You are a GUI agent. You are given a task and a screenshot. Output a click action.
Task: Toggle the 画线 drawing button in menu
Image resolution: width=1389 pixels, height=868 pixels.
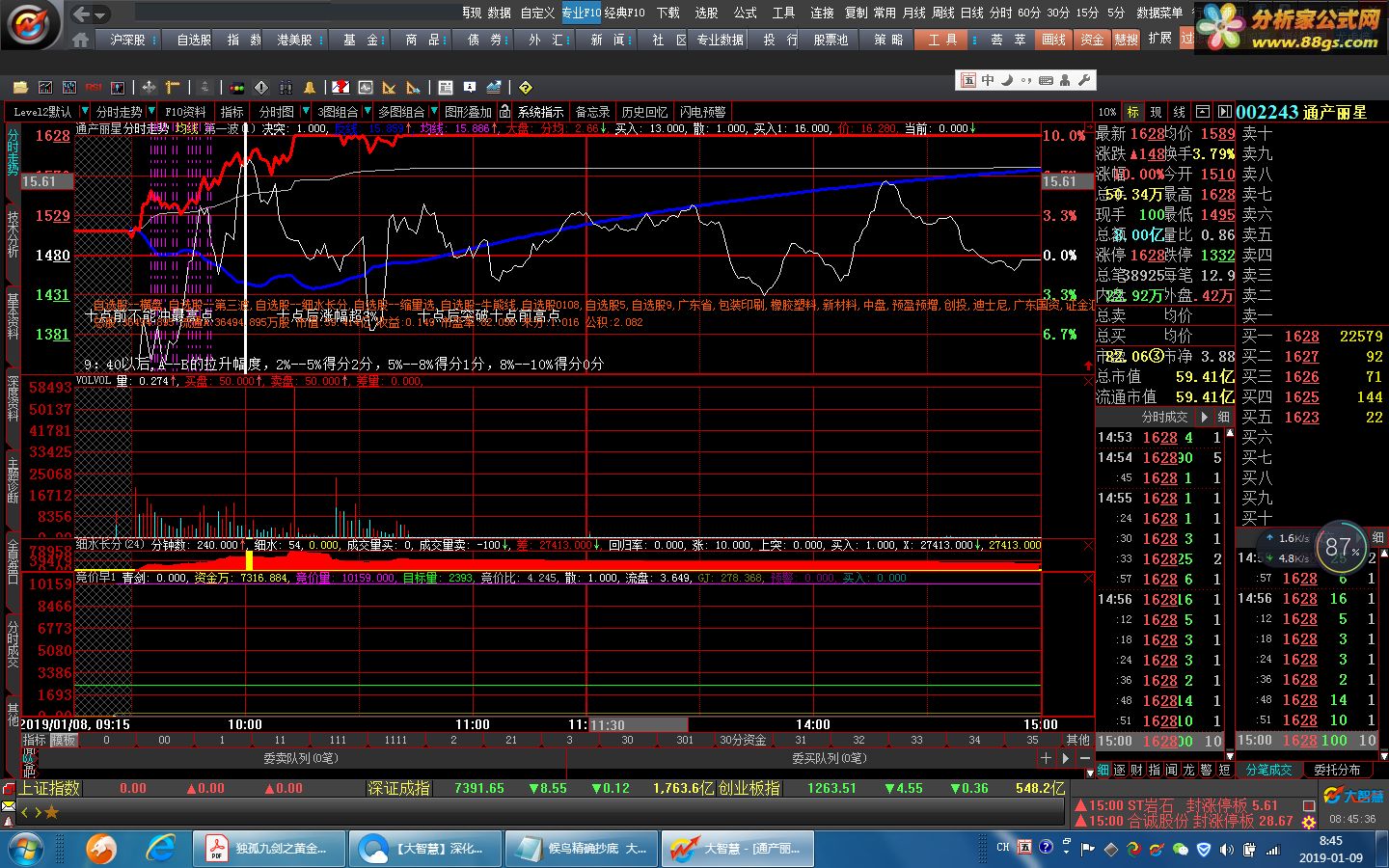(x=1054, y=40)
